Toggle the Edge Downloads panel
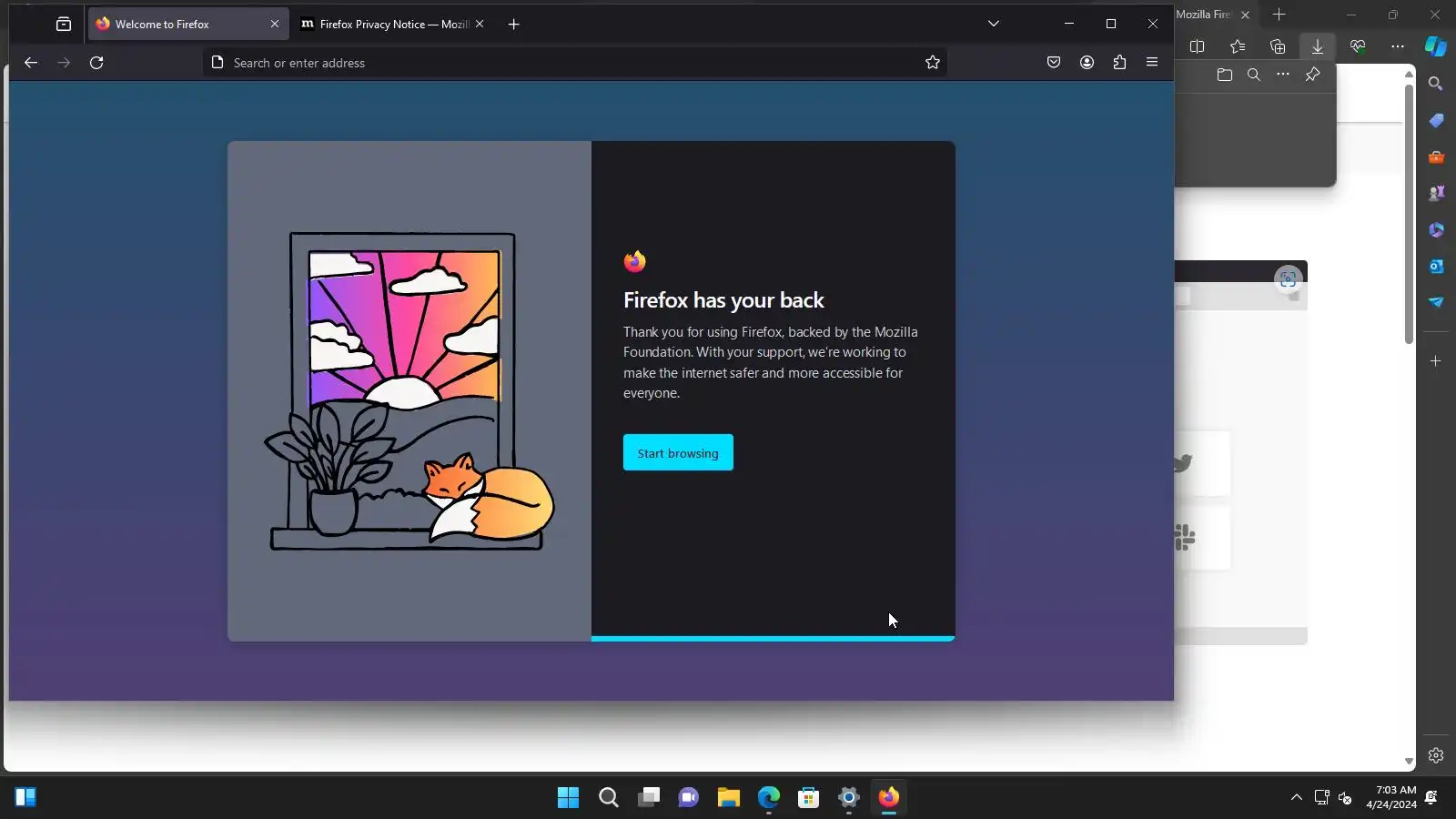Image resolution: width=1456 pixels, height=819 pixels. (1318, 46)
